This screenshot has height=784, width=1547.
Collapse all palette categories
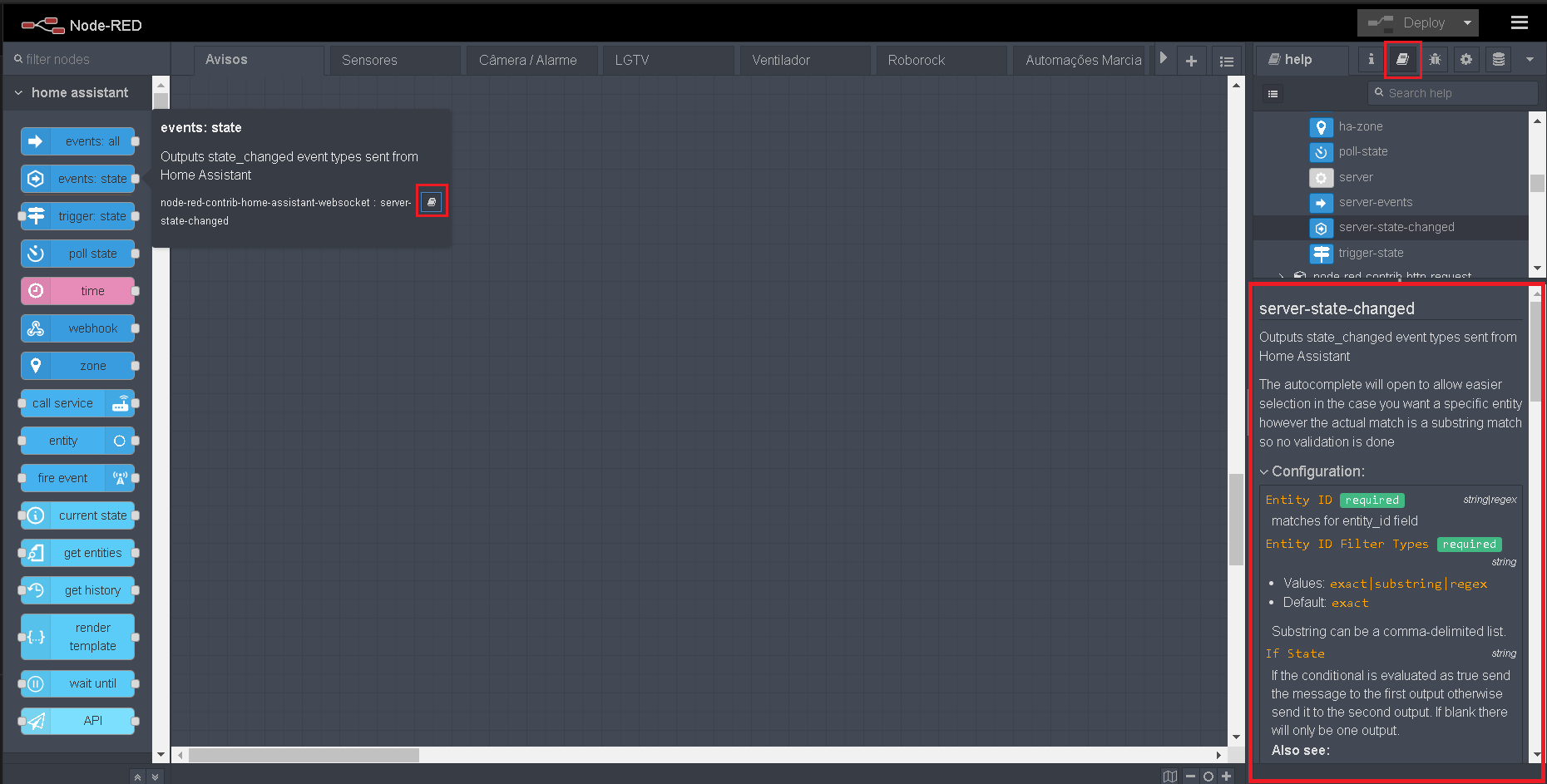pos(137,777)
